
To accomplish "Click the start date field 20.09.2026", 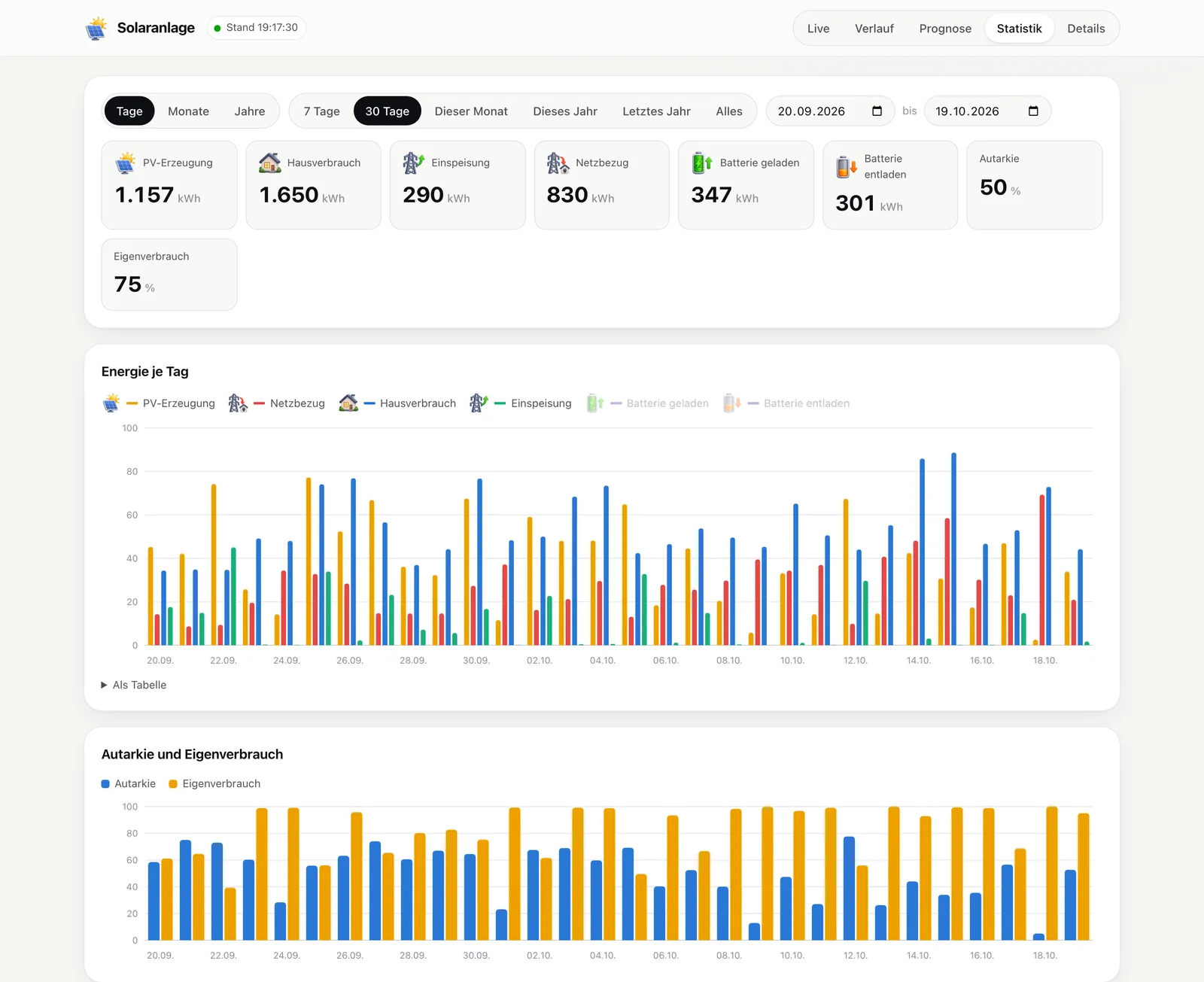I will 830,111.
